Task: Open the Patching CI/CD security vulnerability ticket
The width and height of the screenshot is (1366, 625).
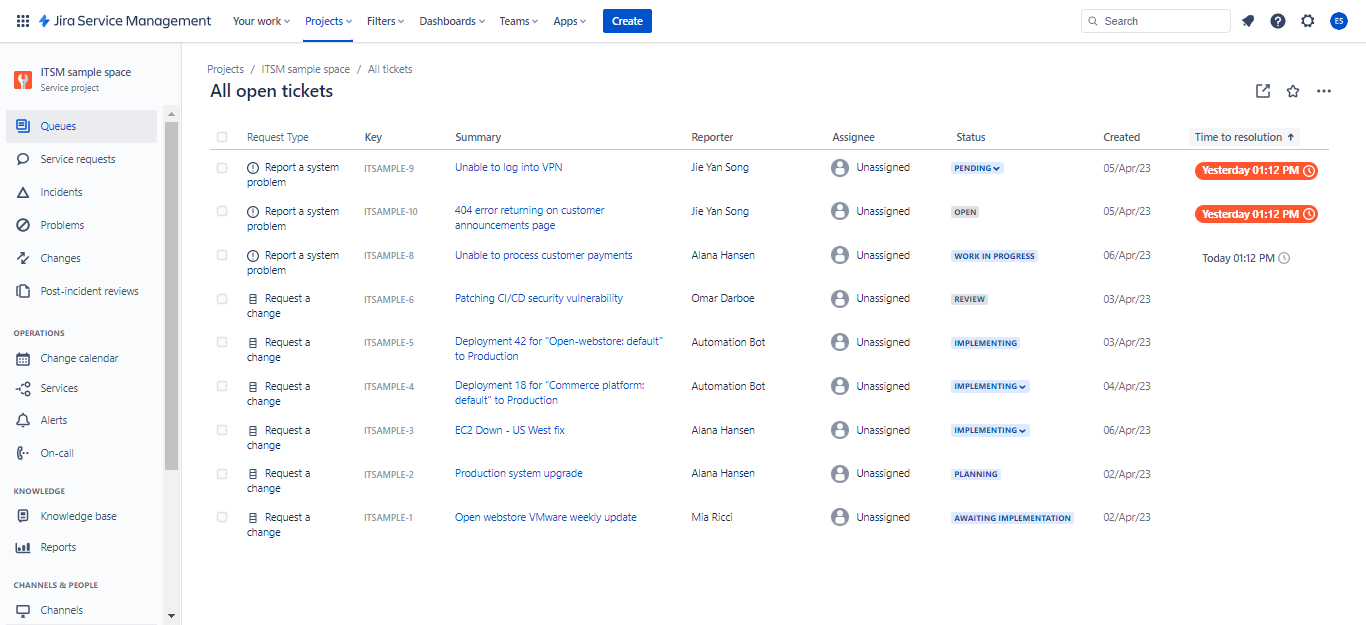Action: [539, 298]
